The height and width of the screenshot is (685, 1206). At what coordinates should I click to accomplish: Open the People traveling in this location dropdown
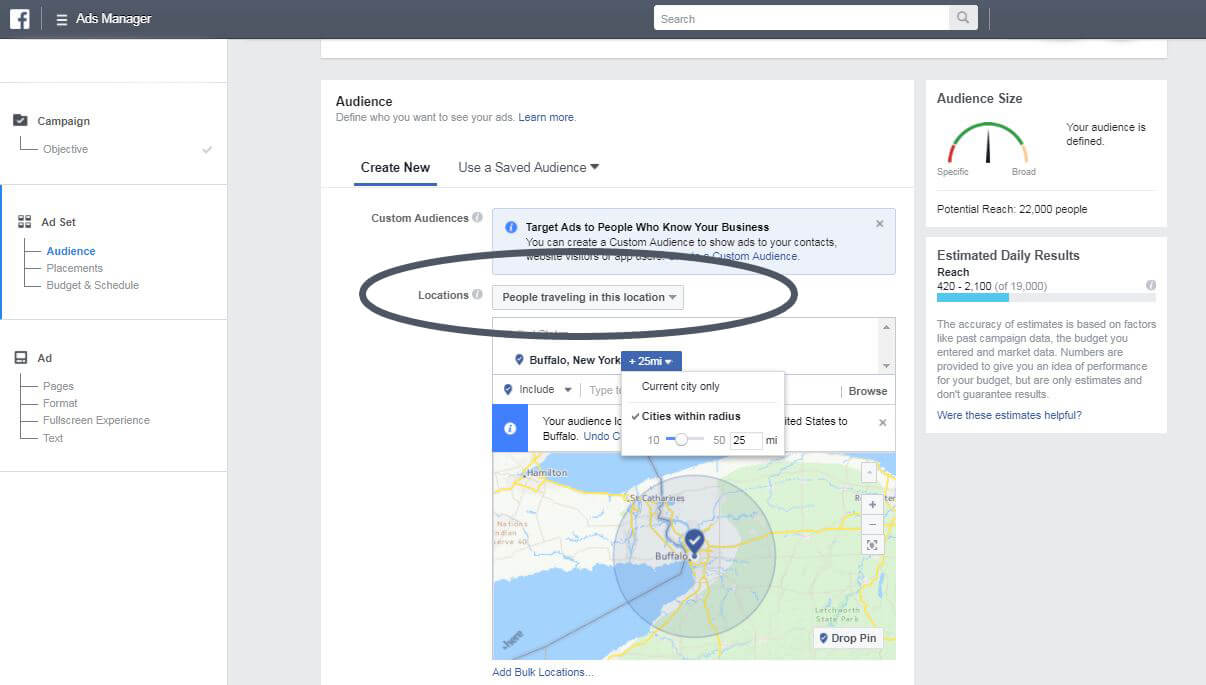(x=587, y=297)
